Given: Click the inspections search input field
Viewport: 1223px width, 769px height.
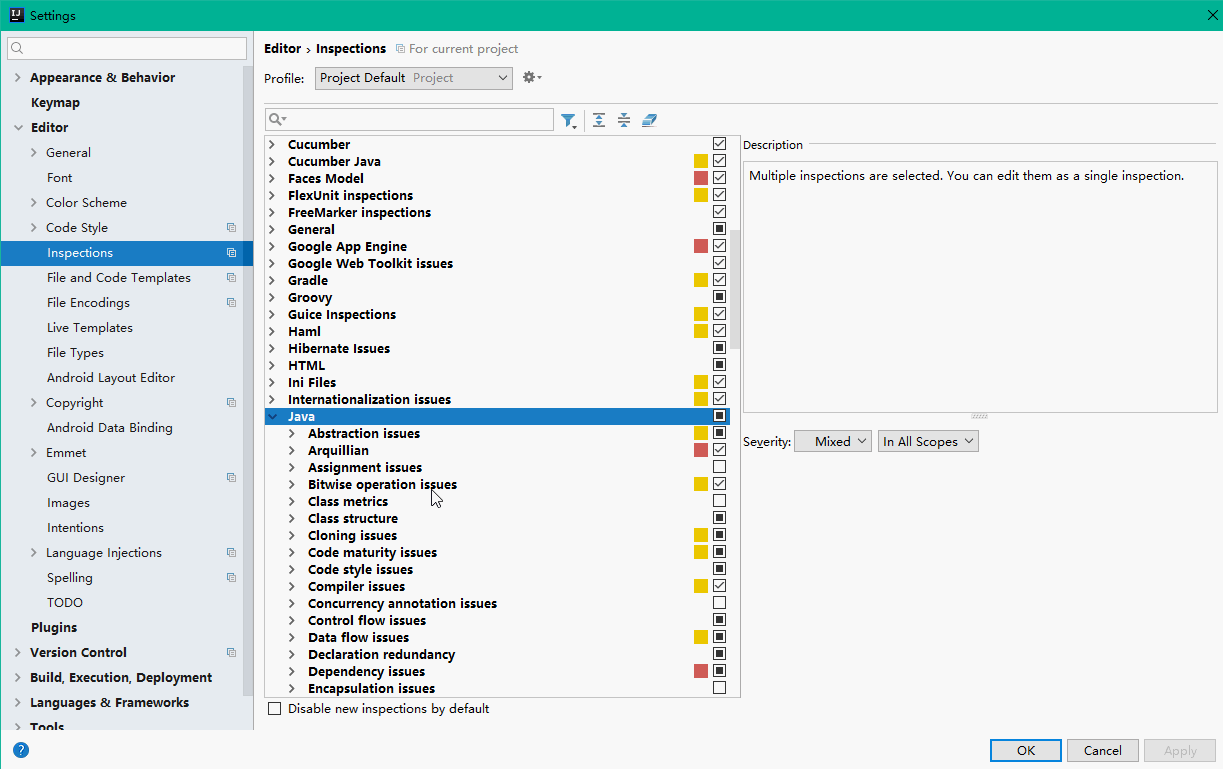Looking at the screenshot, I should click(409, 120).
